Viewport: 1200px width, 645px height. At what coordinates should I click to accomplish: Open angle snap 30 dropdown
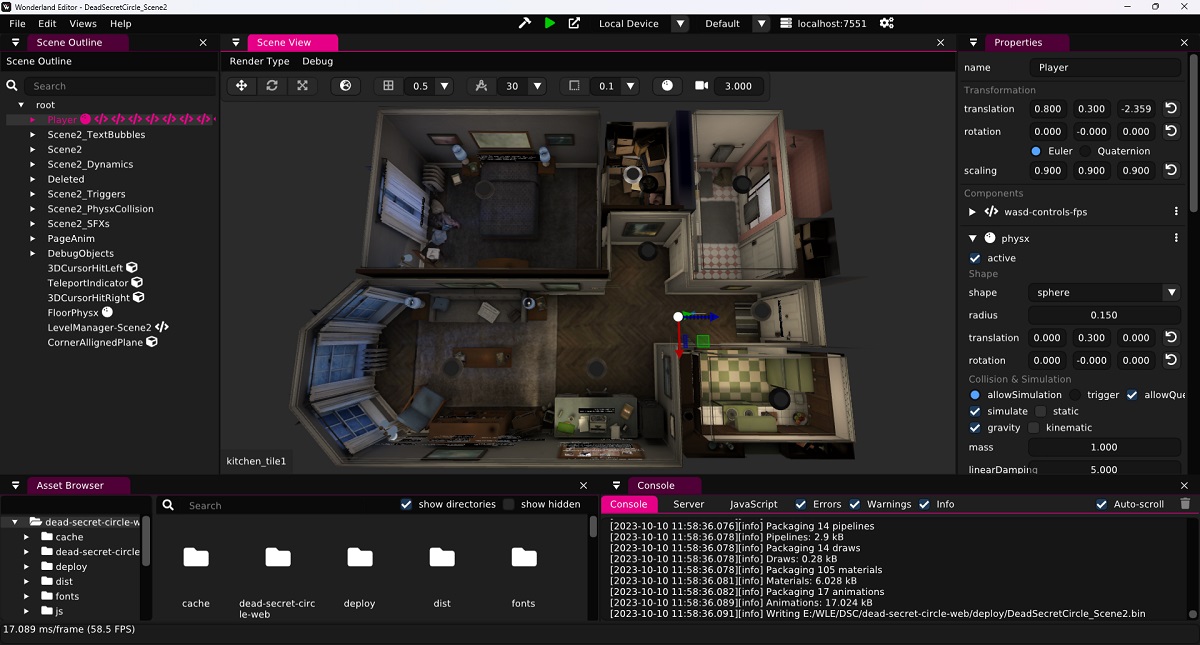(537, 86)
